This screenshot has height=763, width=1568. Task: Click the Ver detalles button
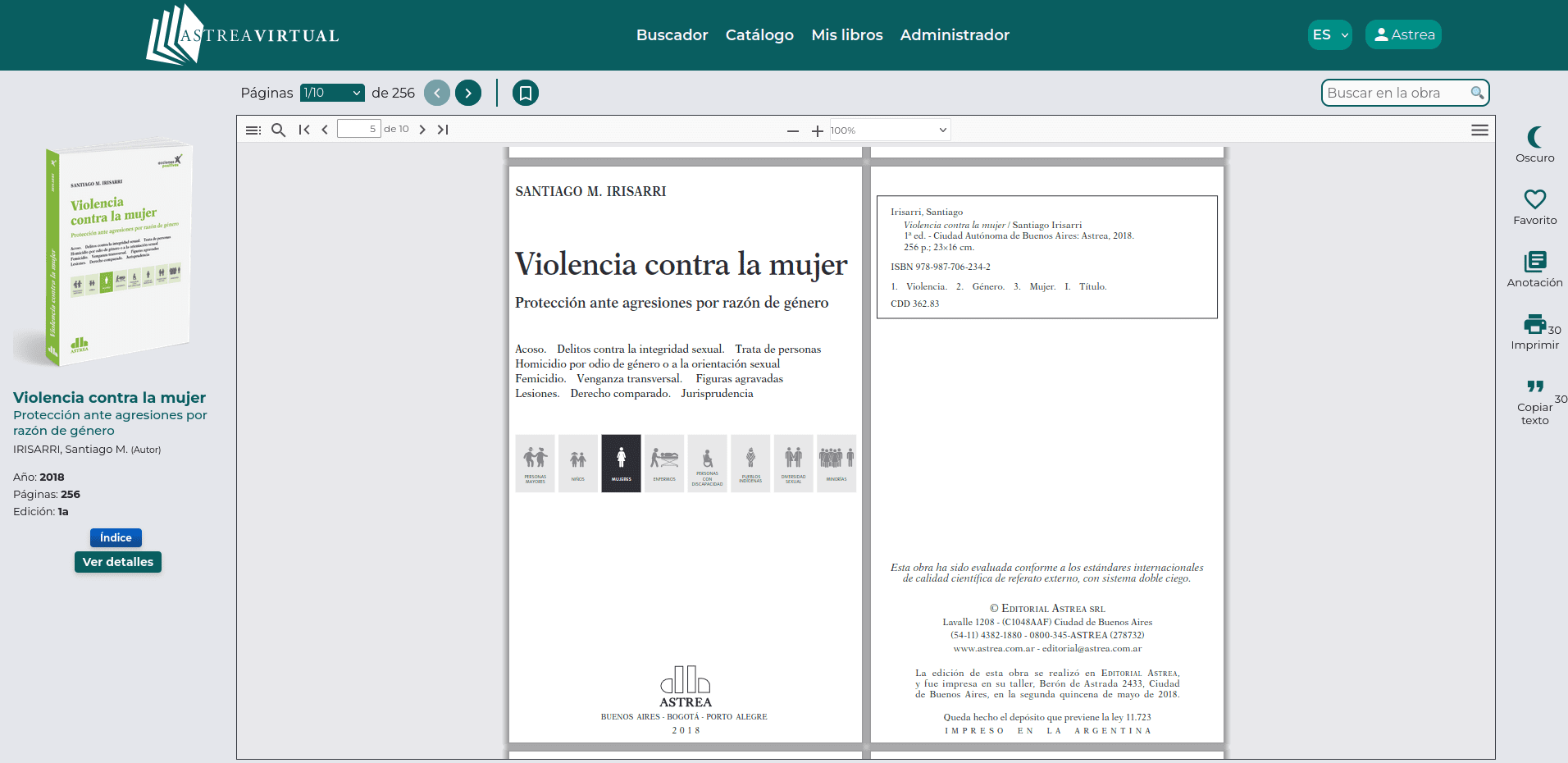pos(118,562)
